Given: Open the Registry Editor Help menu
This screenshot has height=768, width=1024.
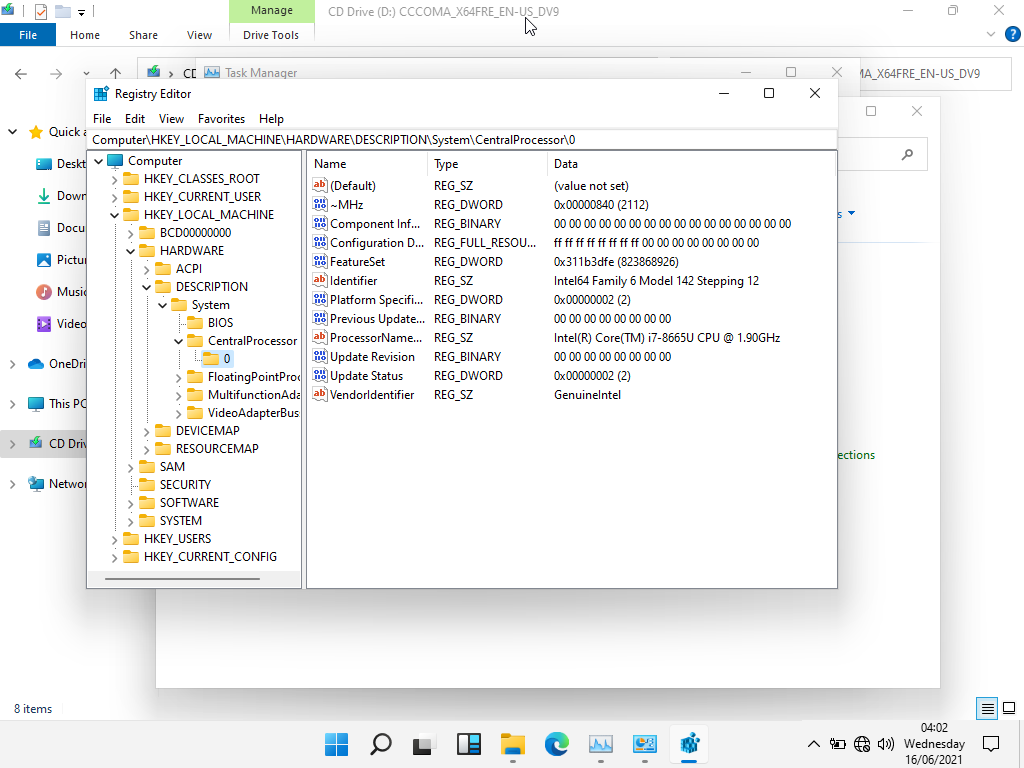Looking at the screenshot, I should (x=271, y=119).
